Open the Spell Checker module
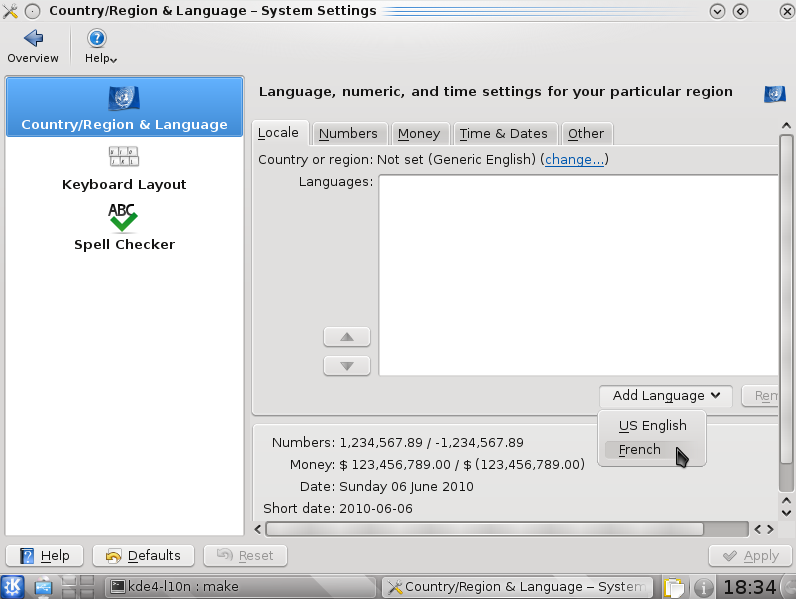This screenshot has height=599, width=796. coord(124,228)
